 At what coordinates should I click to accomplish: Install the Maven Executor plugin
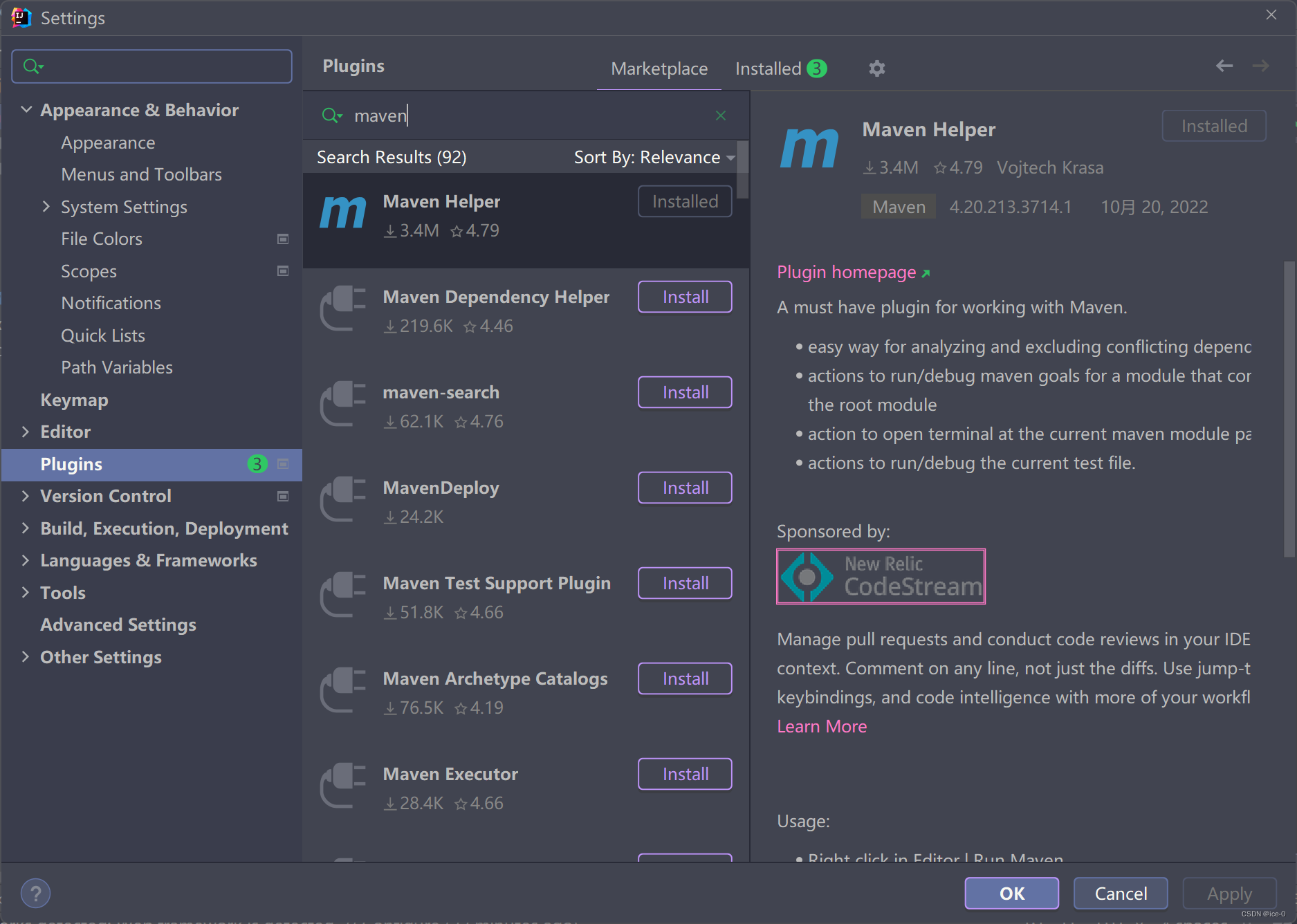click(685, 774)
